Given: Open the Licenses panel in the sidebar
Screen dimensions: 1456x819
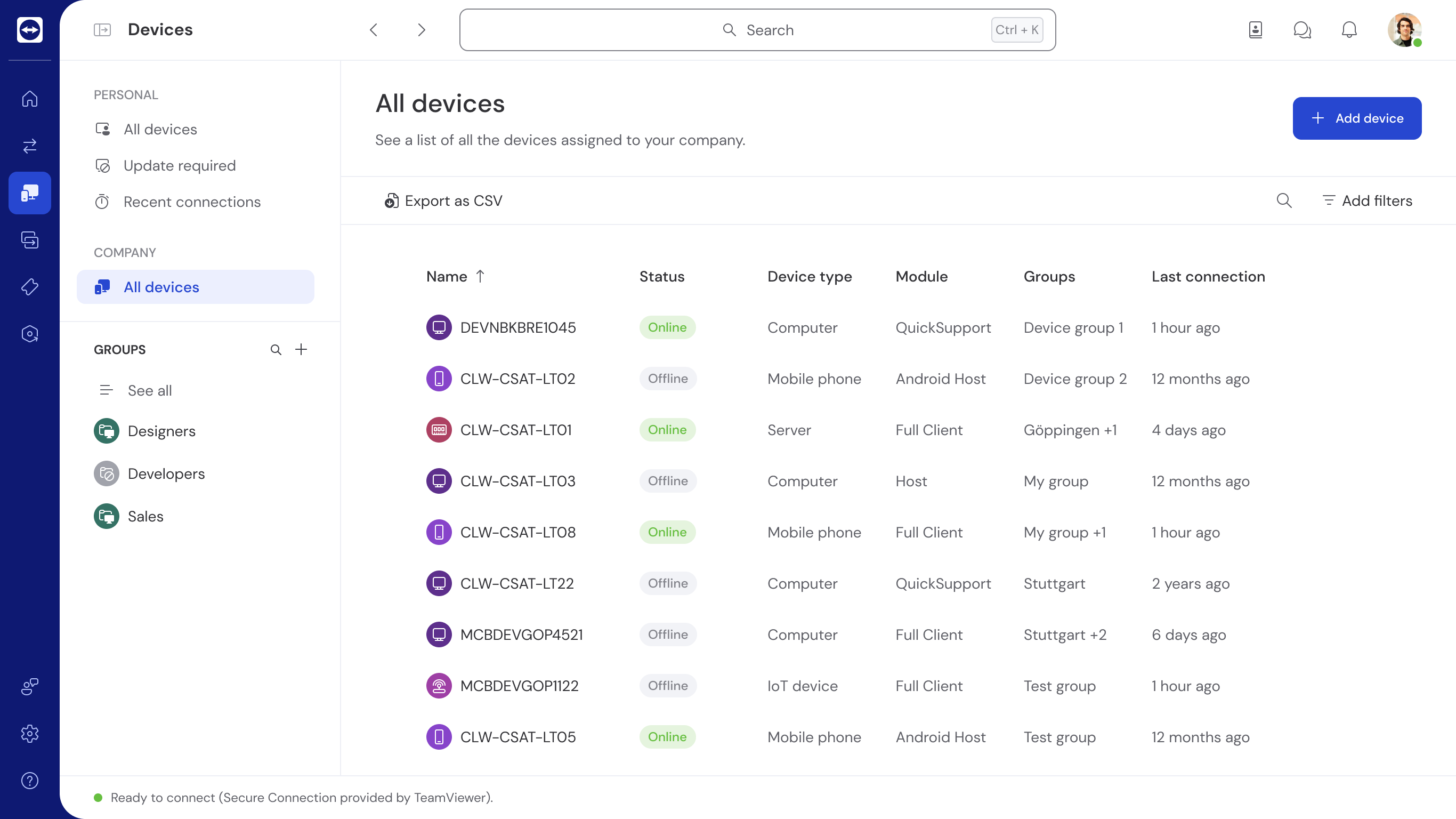Looking at the screenshot, I should click(29, 287).
